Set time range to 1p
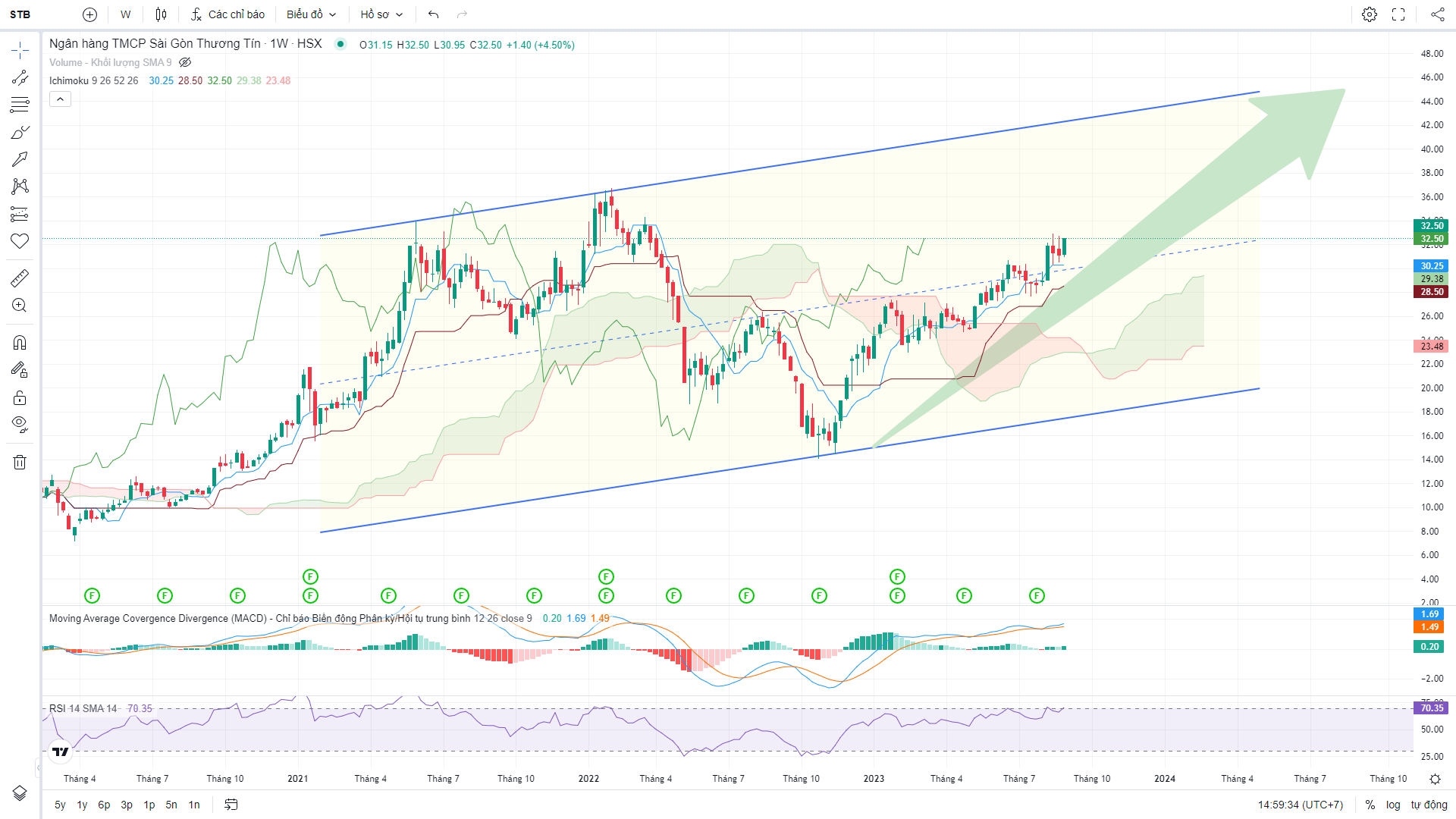Screen dimensions: 1456x819 [149, 805]
